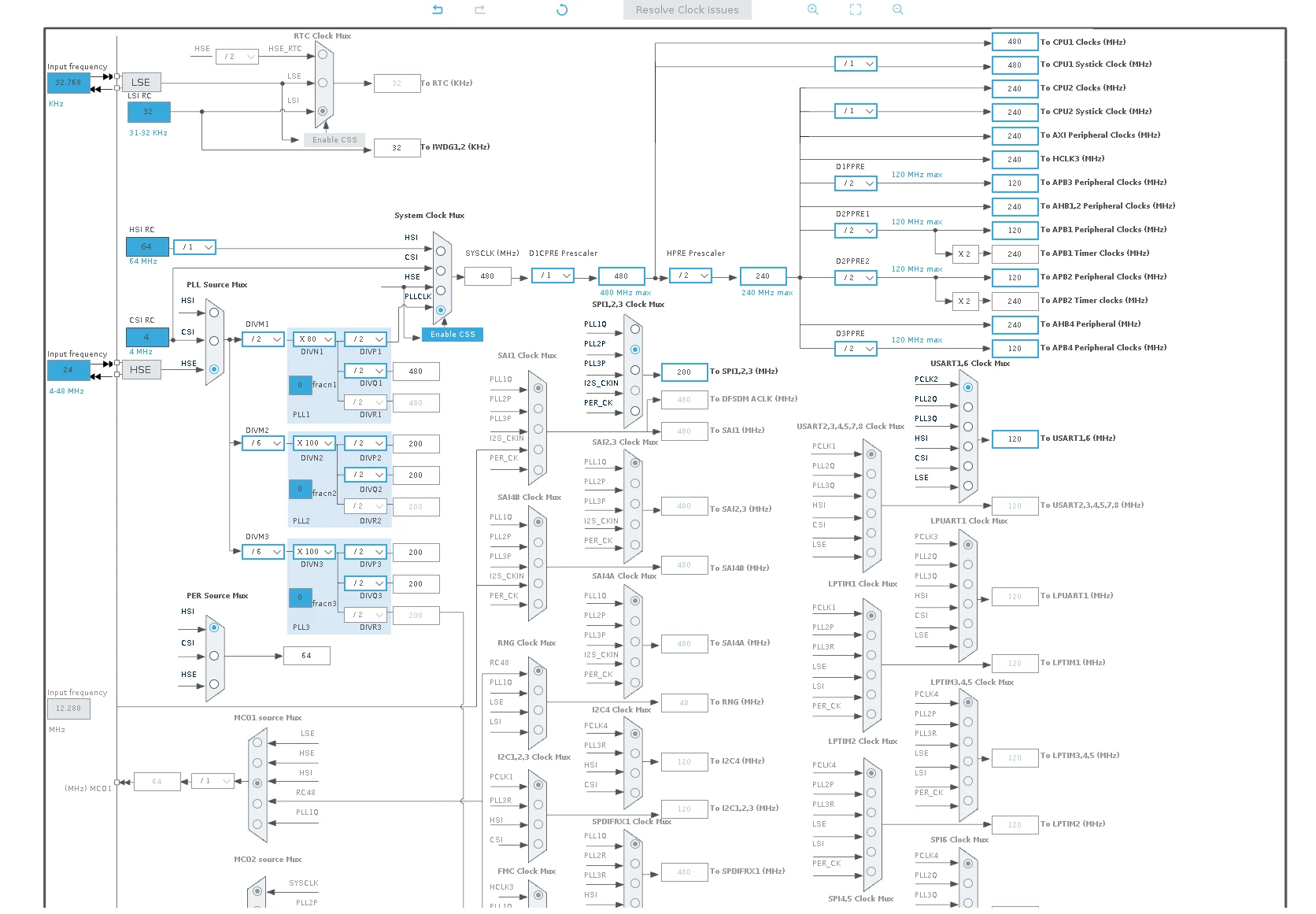Select PCLK2 in USART1,6 Clock Mux
This screenshot has width=1316, height=914.
pyautogui.click(x=968, y=387)
